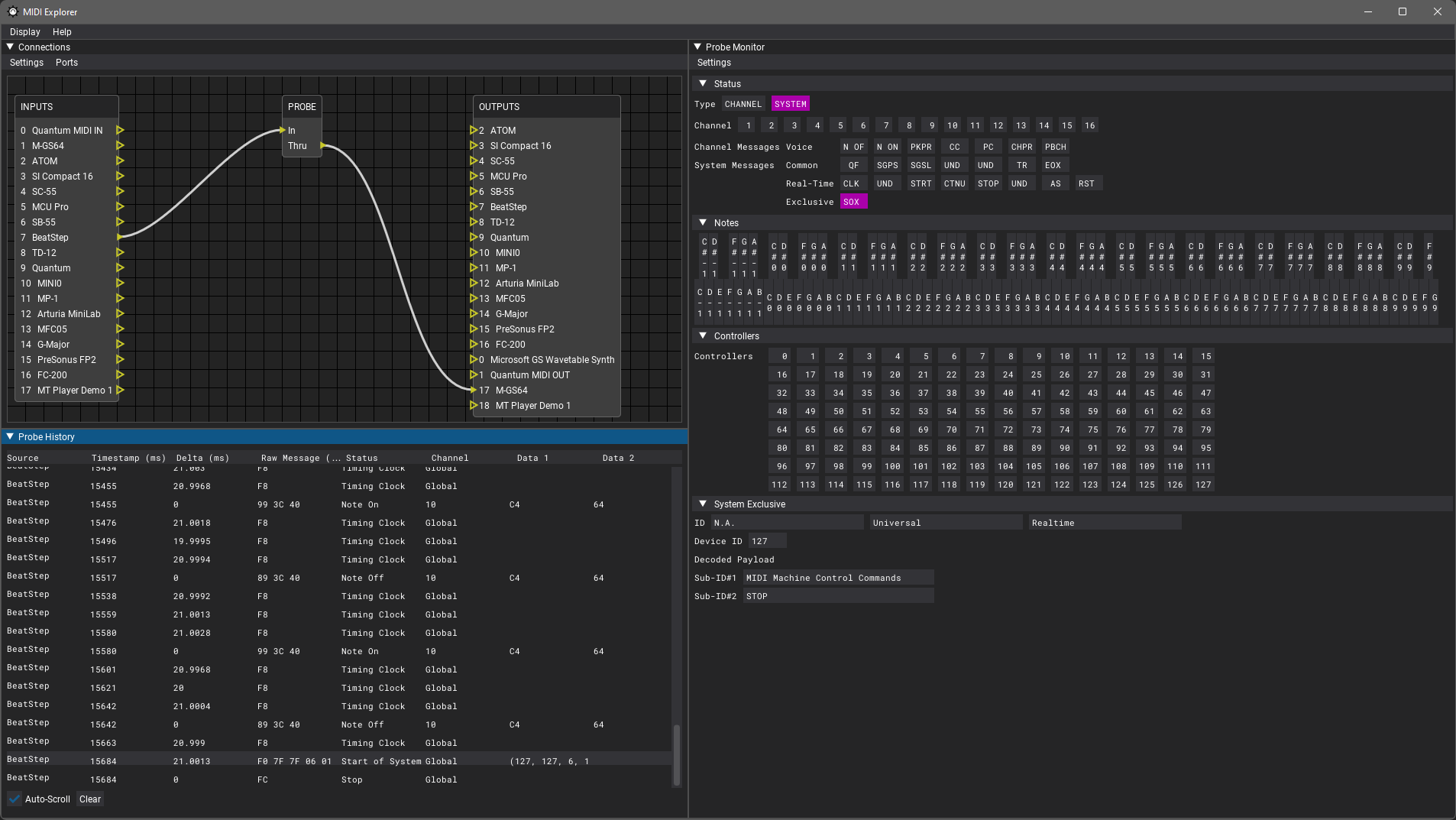The image size is (1456, 820).
Task: Disable the Auto-Scroll checkbox
Action: [x=14, y=799]
